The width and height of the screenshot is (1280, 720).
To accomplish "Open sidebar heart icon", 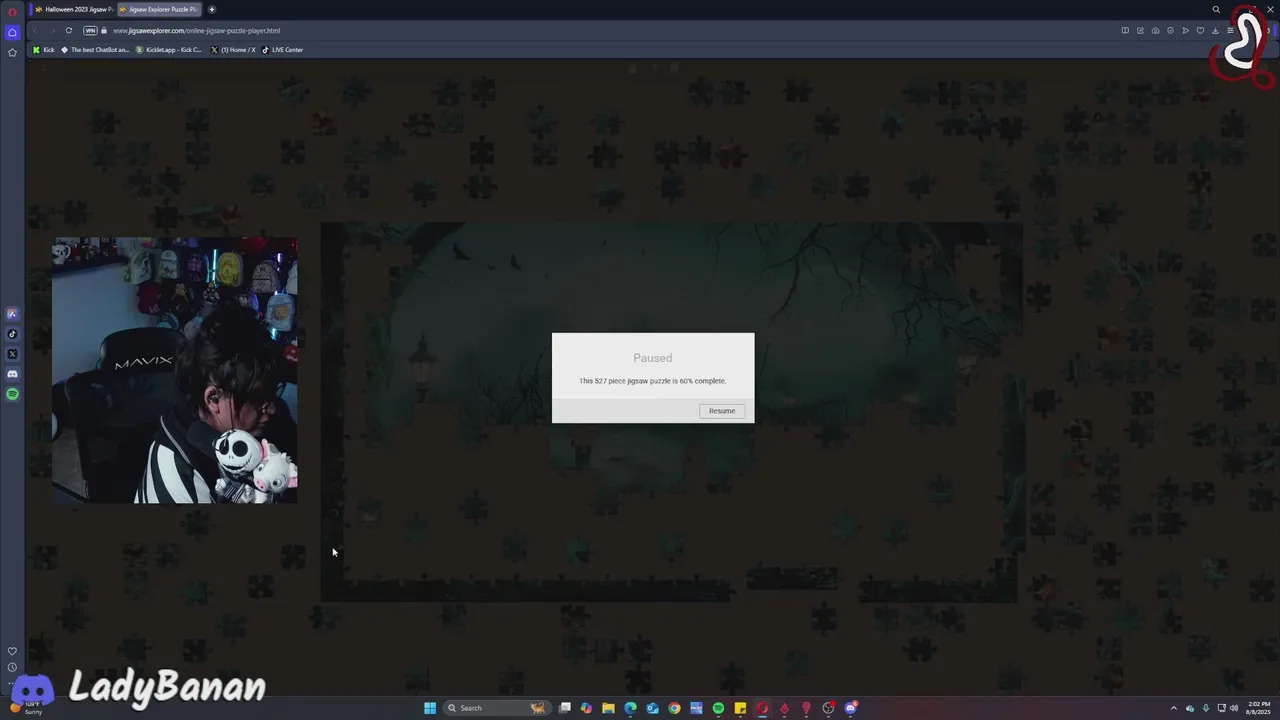I will coord(12,651).
